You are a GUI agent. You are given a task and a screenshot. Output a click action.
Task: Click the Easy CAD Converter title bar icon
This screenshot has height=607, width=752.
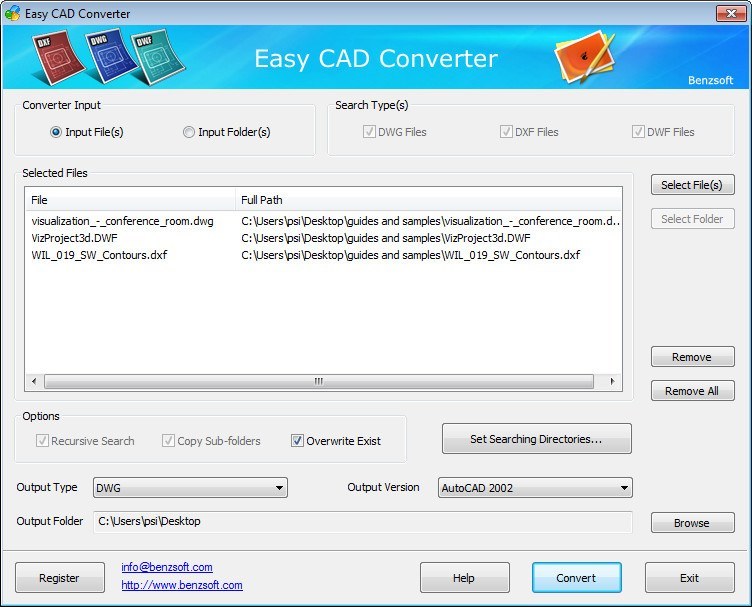pyautogui.click(x=12, y=13)
